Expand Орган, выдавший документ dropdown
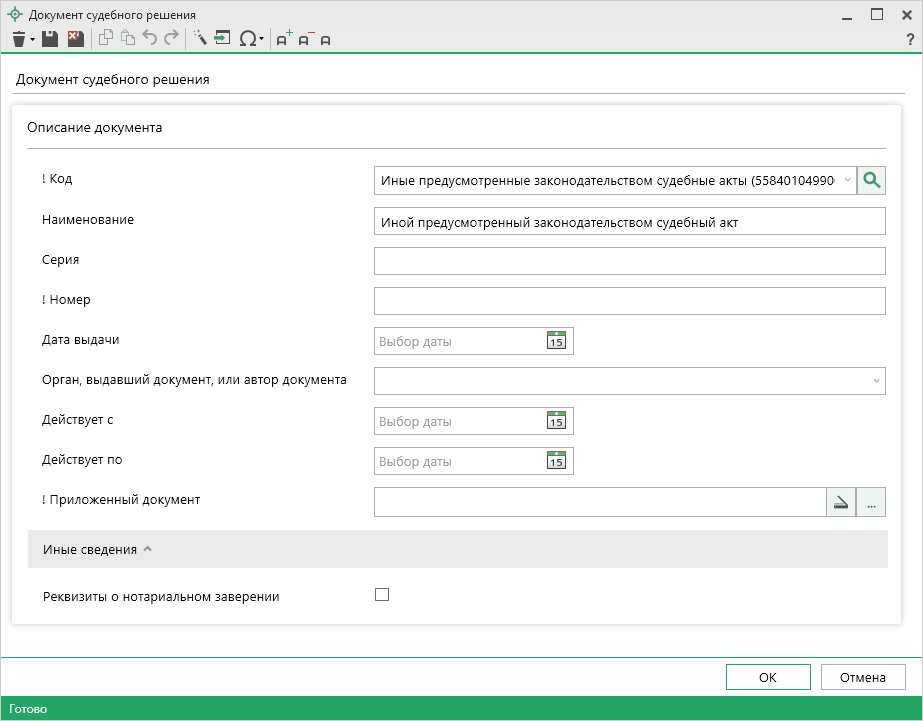The height and width of the screenshot is (721, 923). (x=876, y=381)
